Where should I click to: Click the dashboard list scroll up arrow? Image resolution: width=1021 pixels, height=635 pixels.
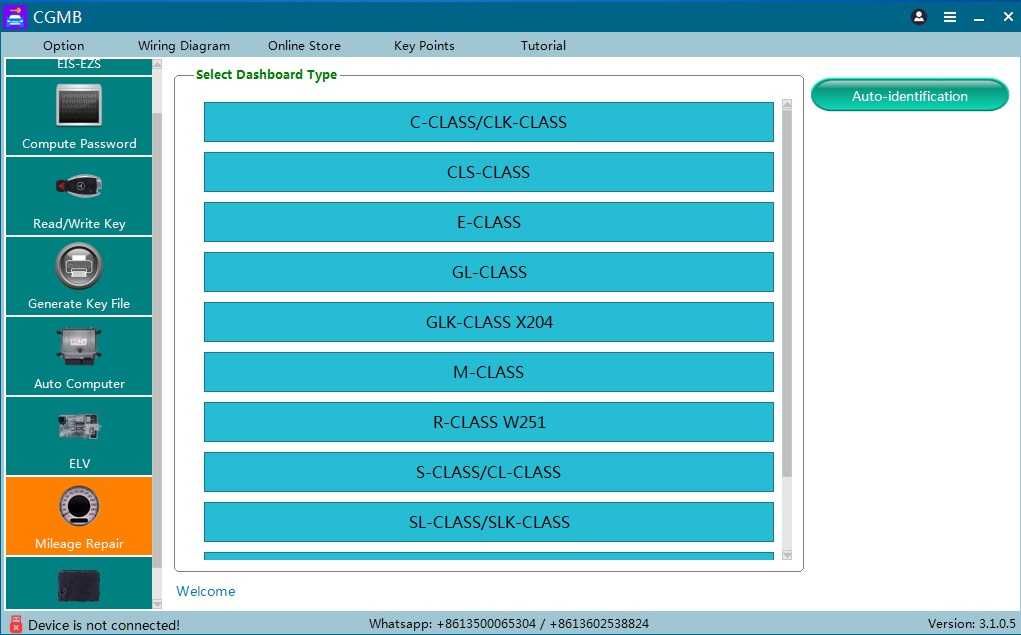coord(787,104)
